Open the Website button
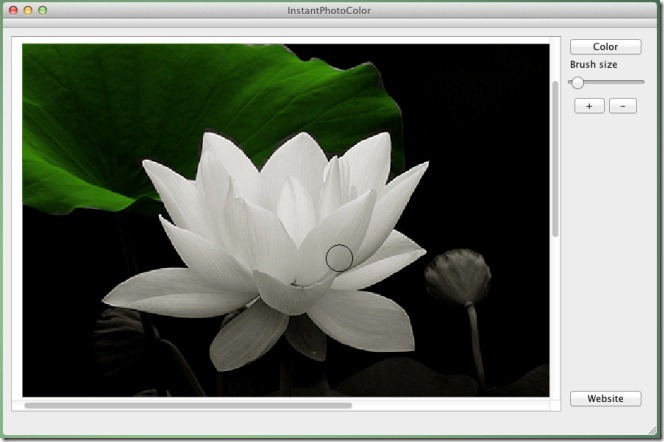Image resolution: width=664 pixels, height=442 pixels. click(605, 398)
